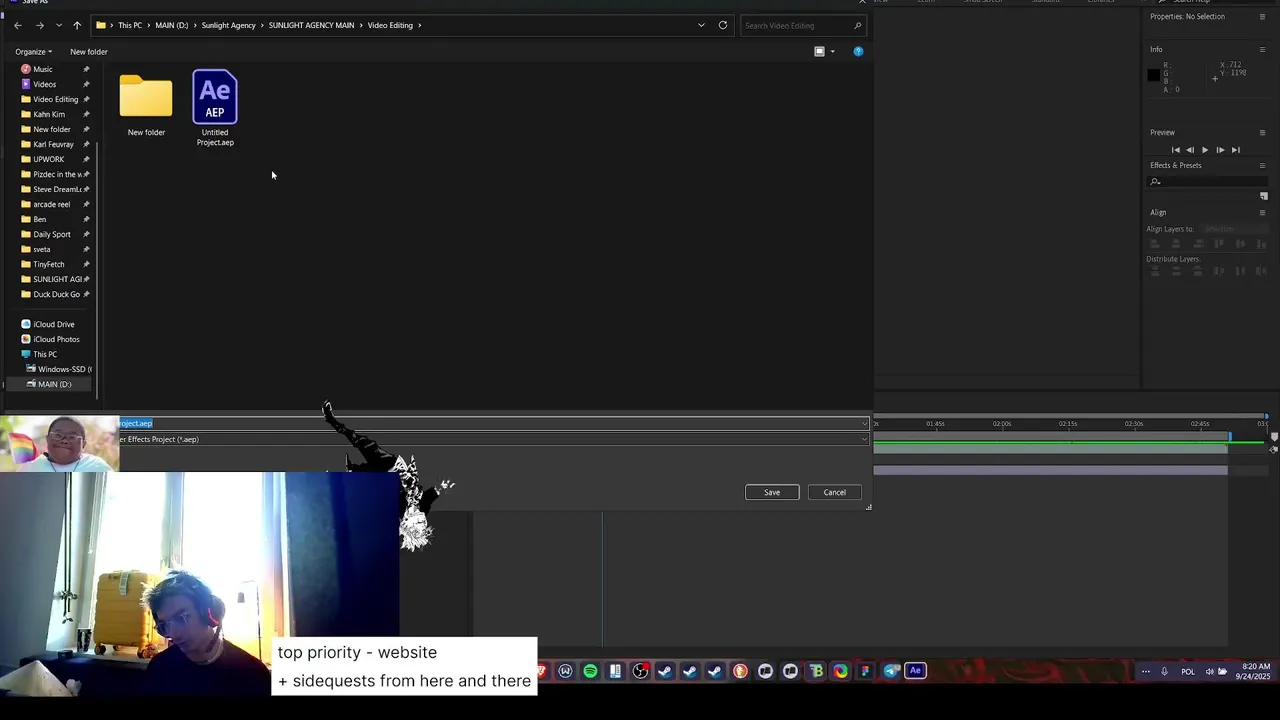
Task: Select Untitled Project.aep file
Action: (215, 108)
